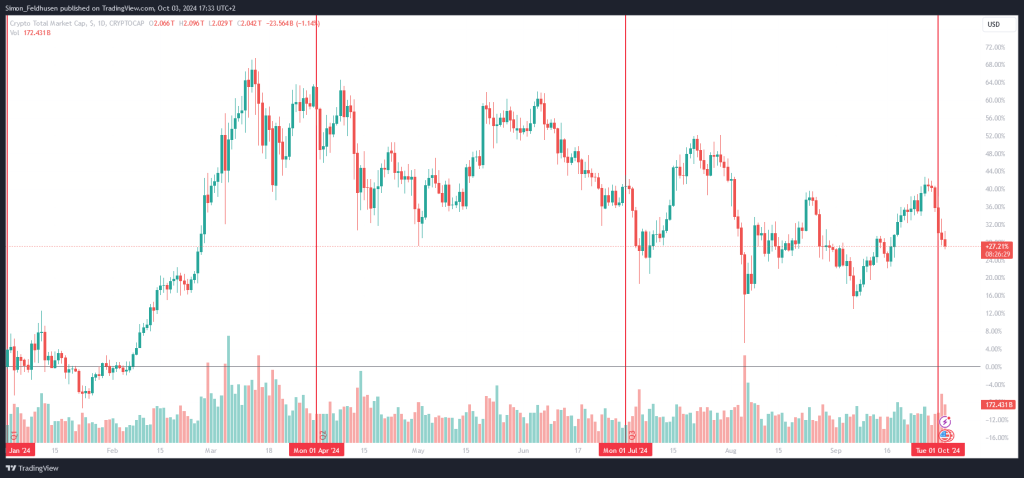Click the Jun label on the time axis

tap(522, 451)
